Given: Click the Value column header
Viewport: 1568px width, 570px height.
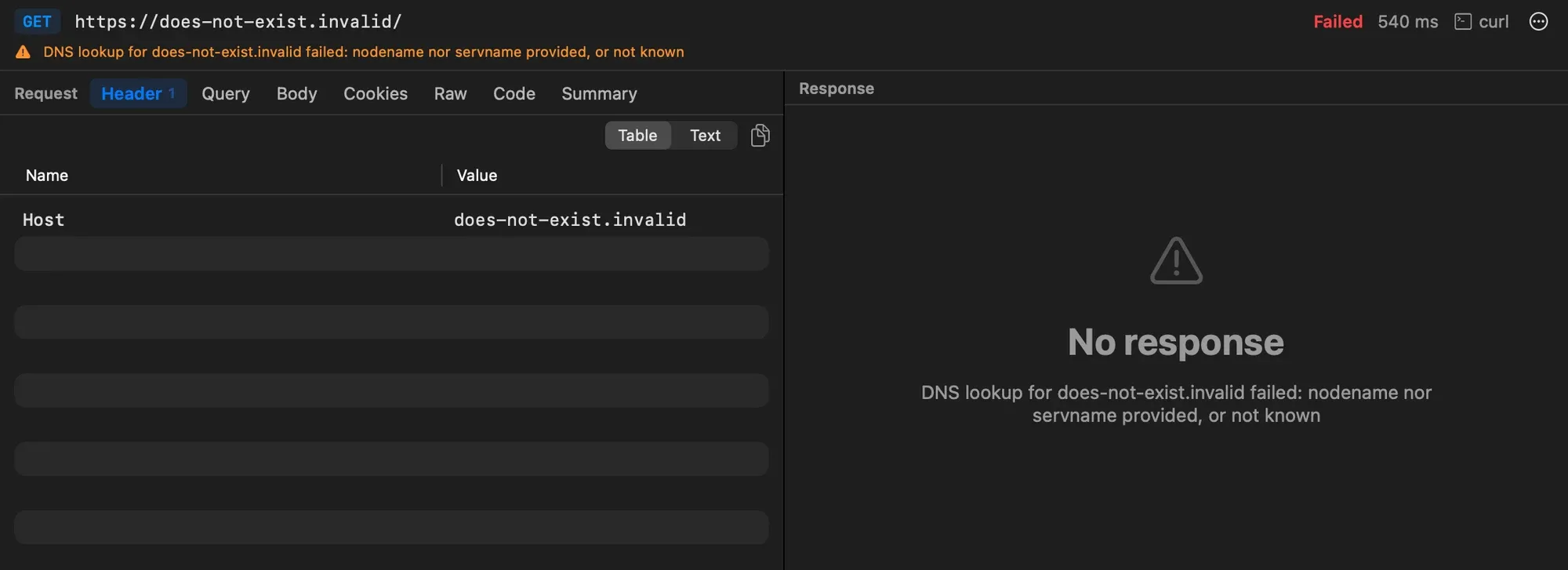Looking at the screenshot, I should click(x=477, y=176).
